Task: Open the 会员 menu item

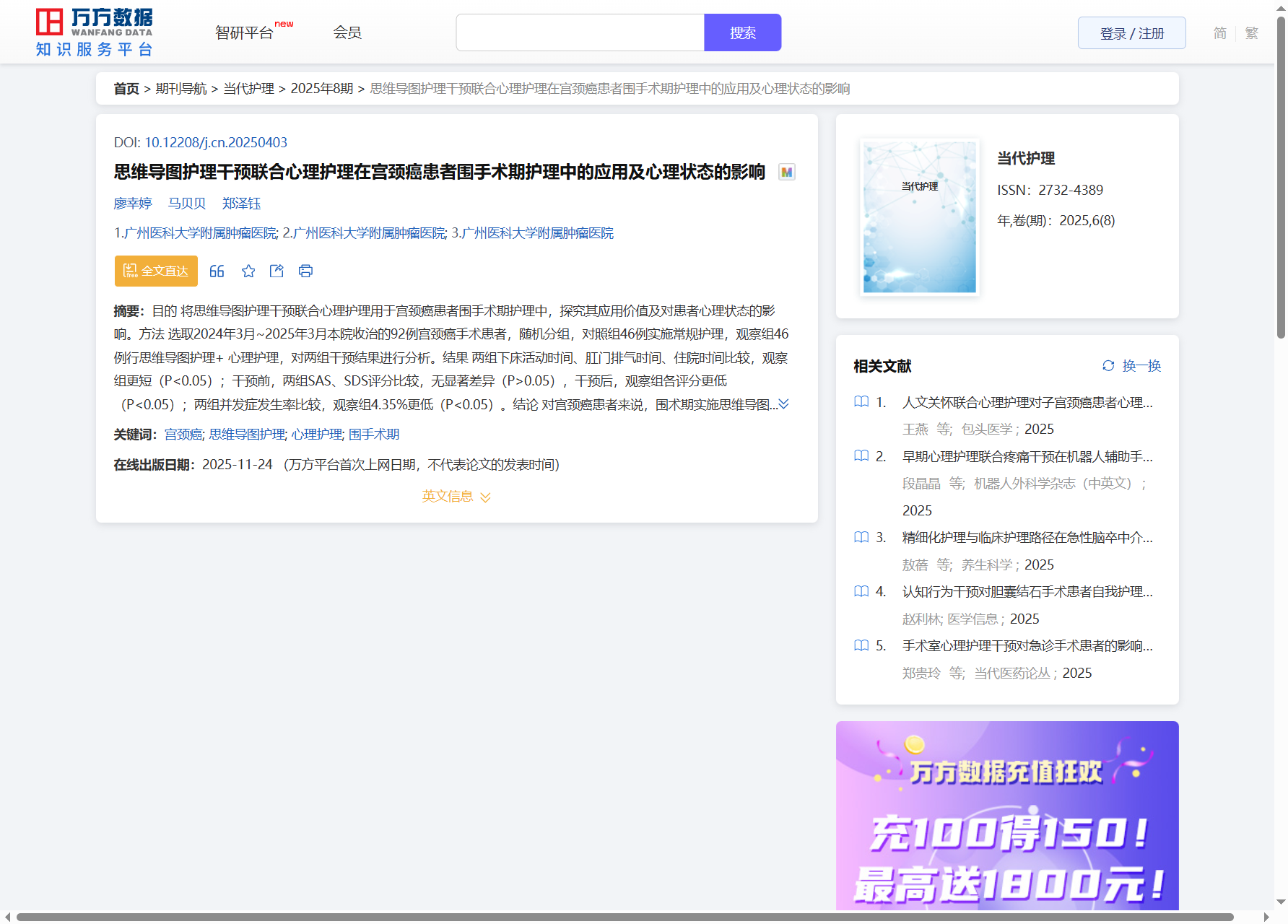Action: [347, 32]
